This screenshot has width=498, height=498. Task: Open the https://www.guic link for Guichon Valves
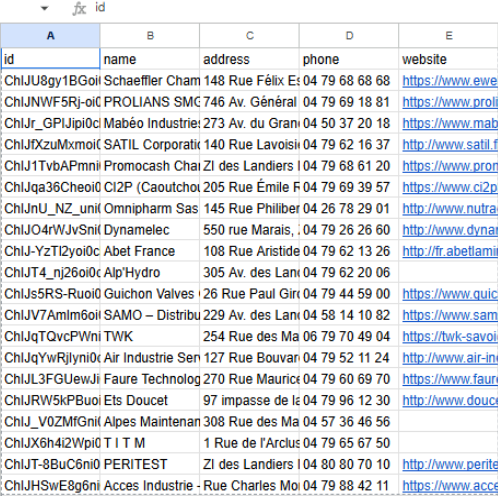point(450,294)
